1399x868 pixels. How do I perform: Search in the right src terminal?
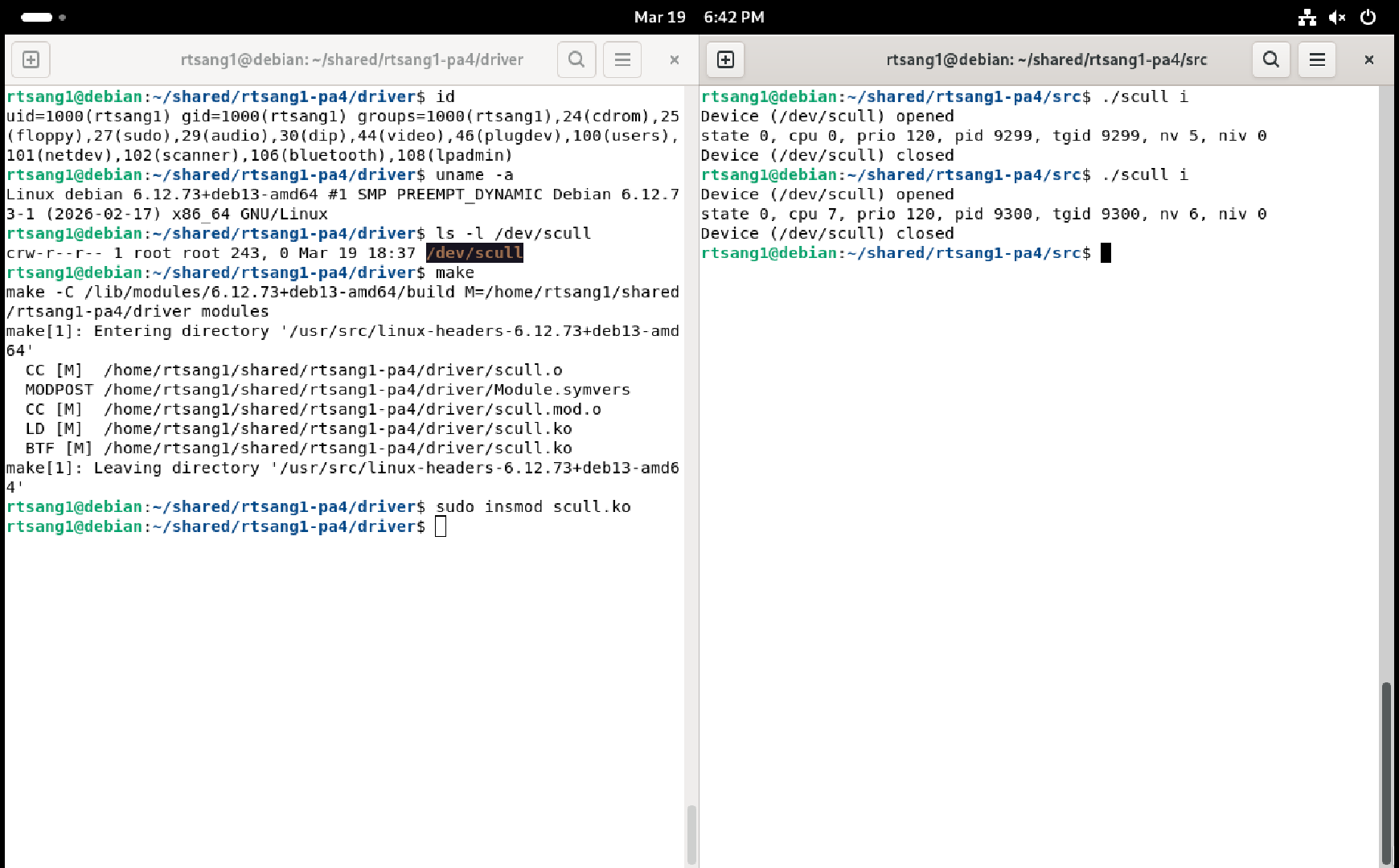pos(1271,59)
